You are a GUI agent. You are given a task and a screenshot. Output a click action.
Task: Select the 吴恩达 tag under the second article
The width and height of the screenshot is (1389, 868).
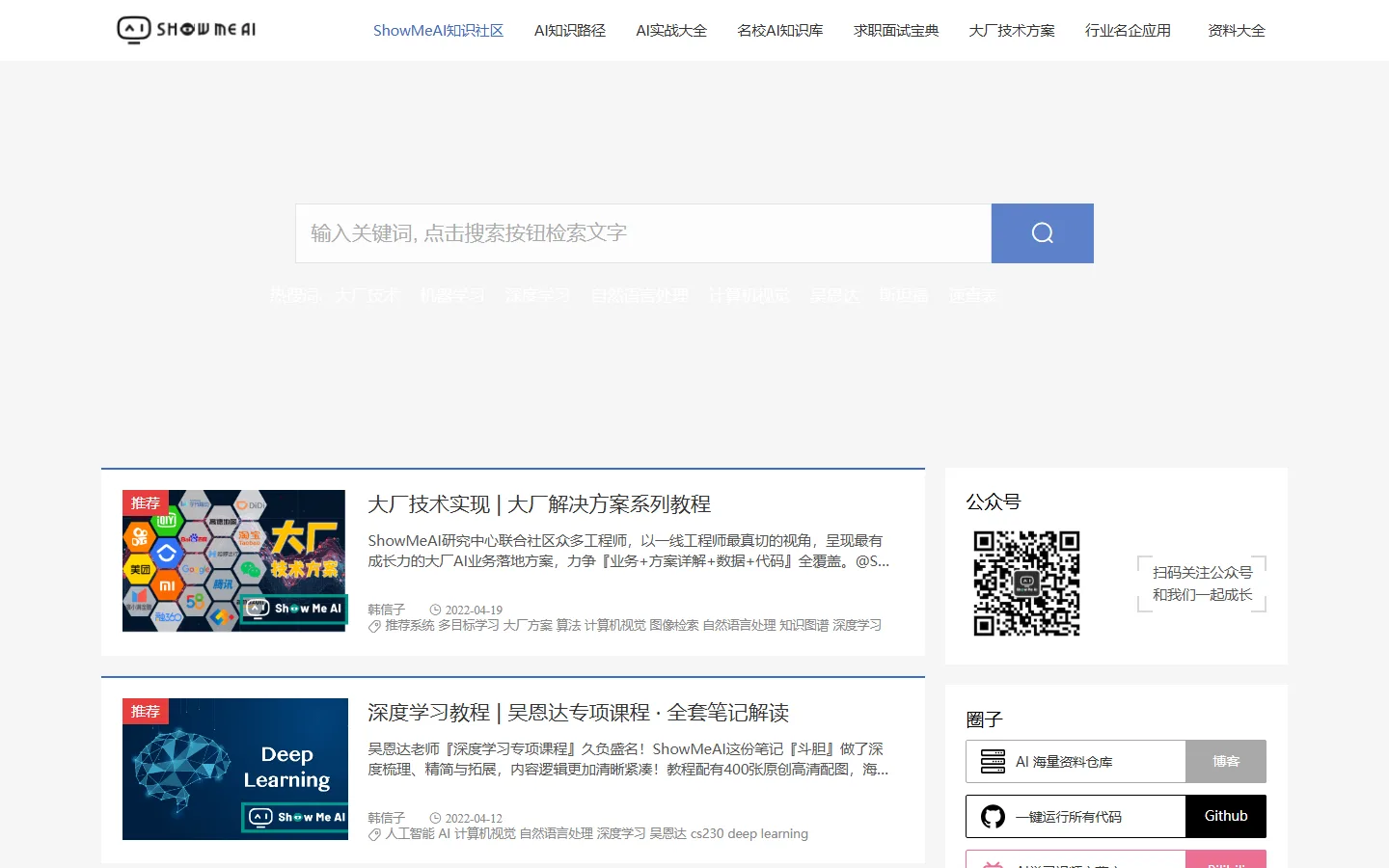pos(667,834)
